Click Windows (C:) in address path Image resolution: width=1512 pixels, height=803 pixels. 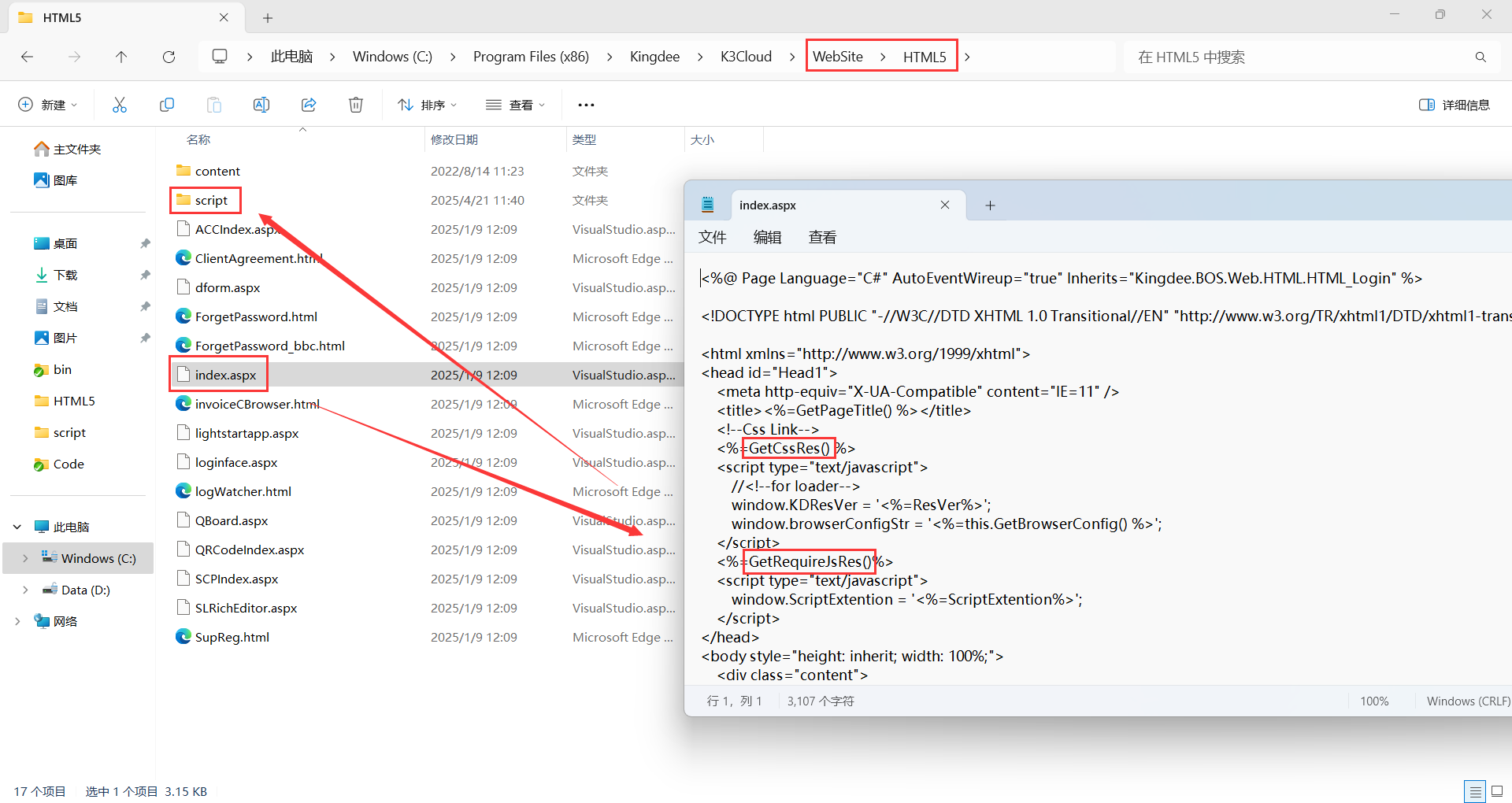[x=392, y=57]
